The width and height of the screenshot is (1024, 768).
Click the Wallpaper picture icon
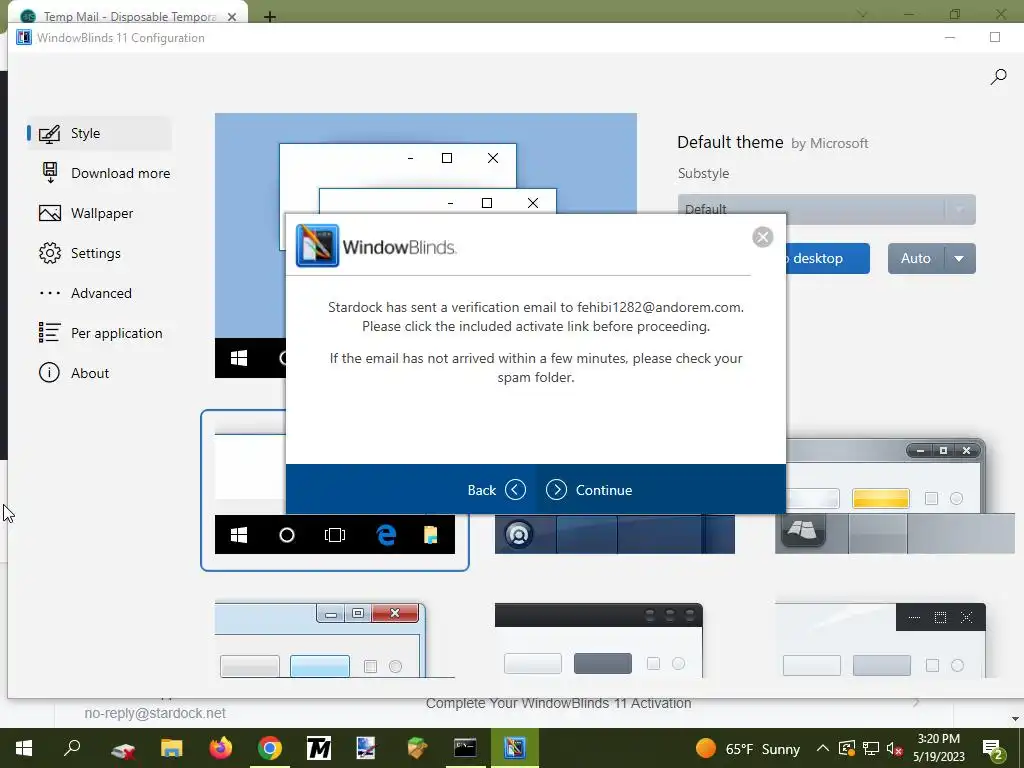50,214
